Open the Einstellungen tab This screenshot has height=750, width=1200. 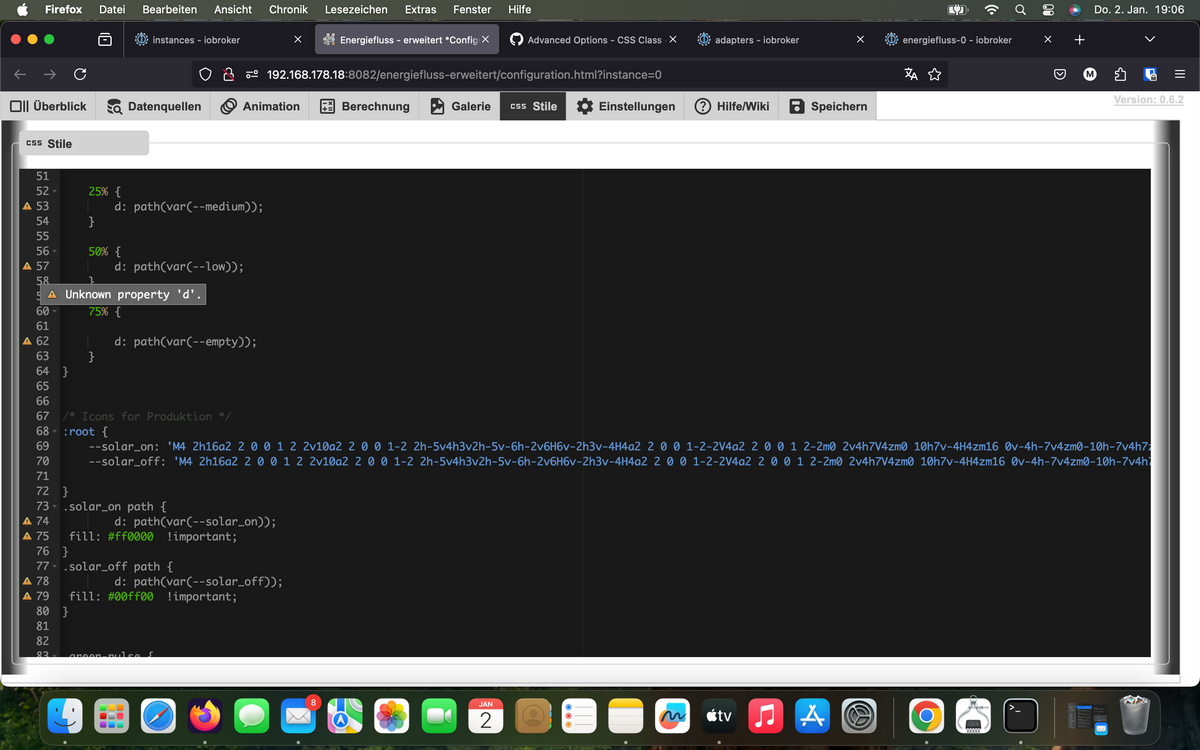[626, 106]
